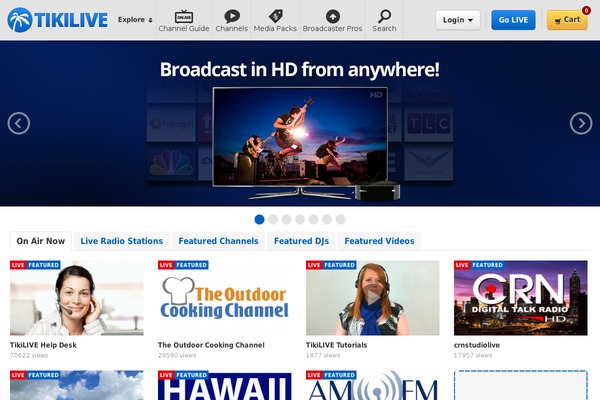Open the cloudy sky channel thumbnail

[77, 385]
